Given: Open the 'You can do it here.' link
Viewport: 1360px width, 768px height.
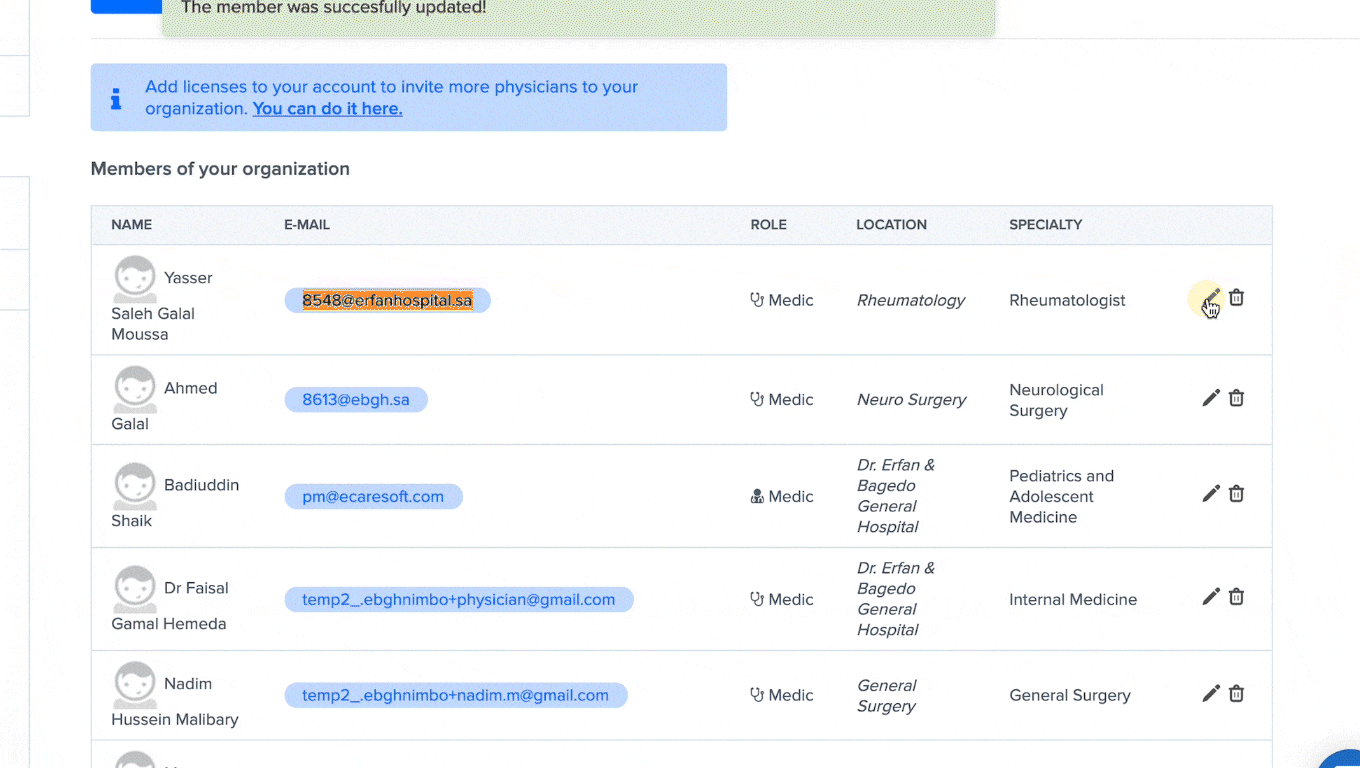Looking at the screenshot, I should [x=327, y=109].
